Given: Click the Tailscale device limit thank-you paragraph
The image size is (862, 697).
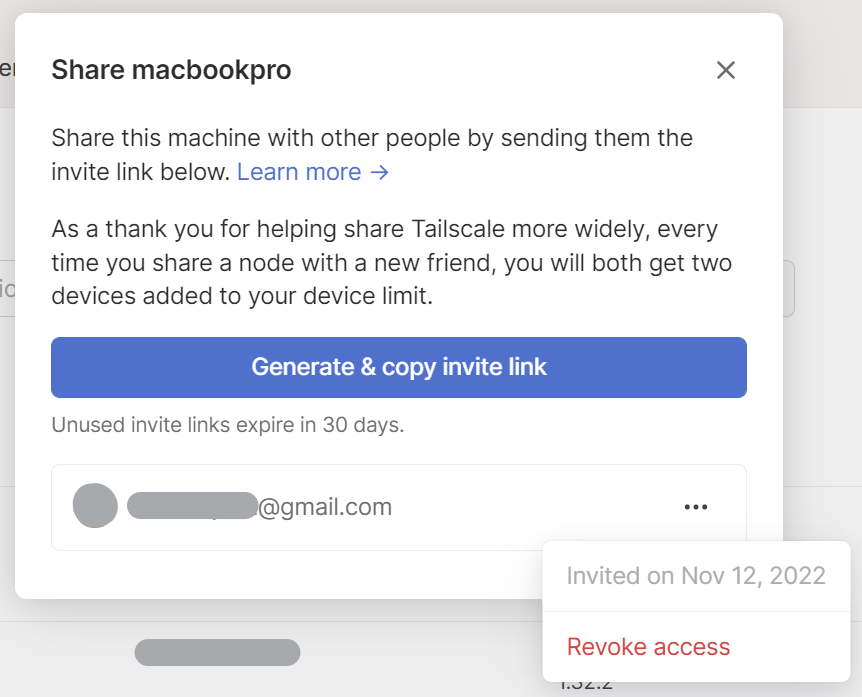Looking at the screenshot, I should [391, 262].
